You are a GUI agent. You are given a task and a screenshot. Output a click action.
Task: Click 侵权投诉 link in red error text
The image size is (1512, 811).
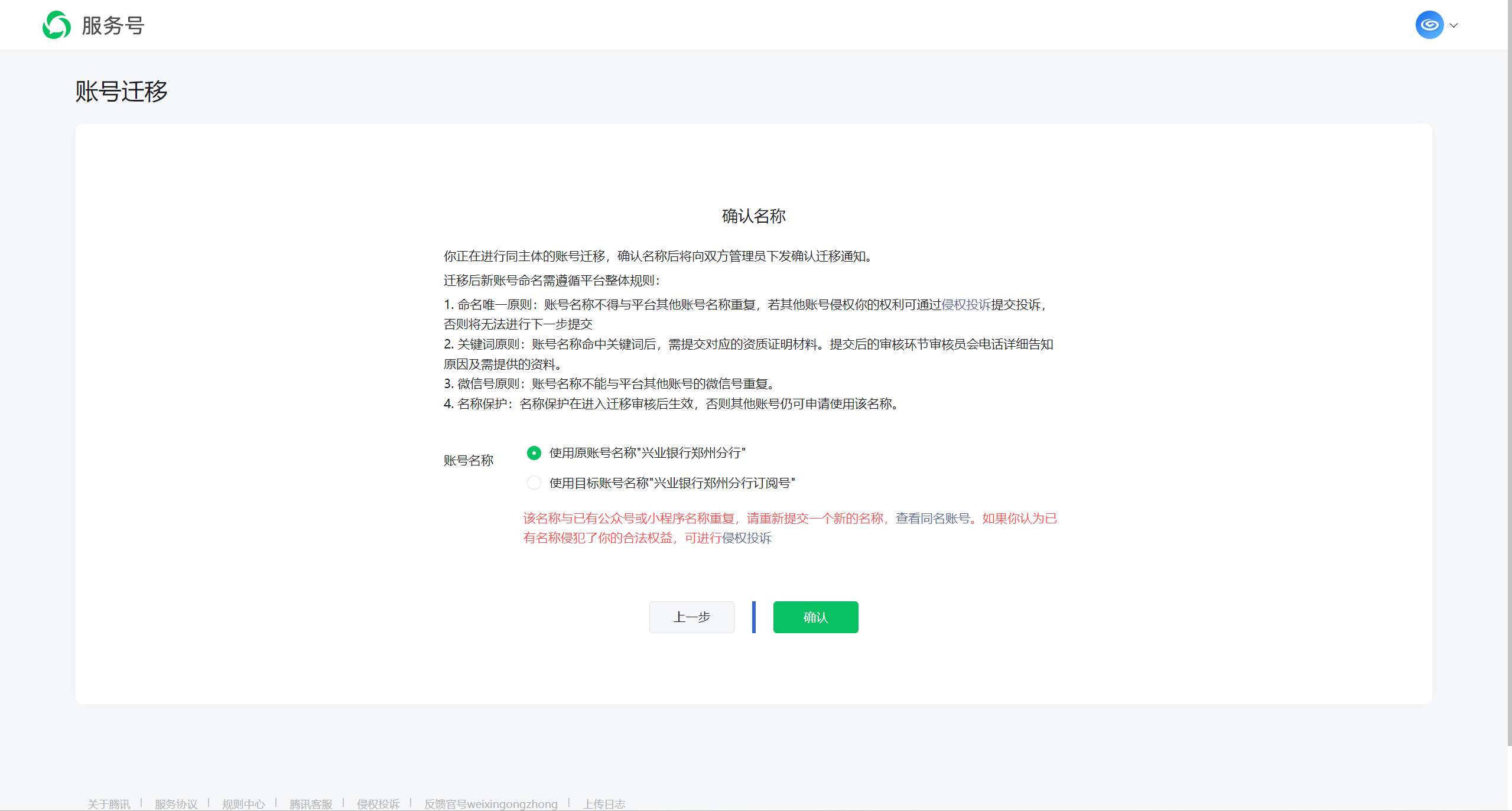[746, 538]
